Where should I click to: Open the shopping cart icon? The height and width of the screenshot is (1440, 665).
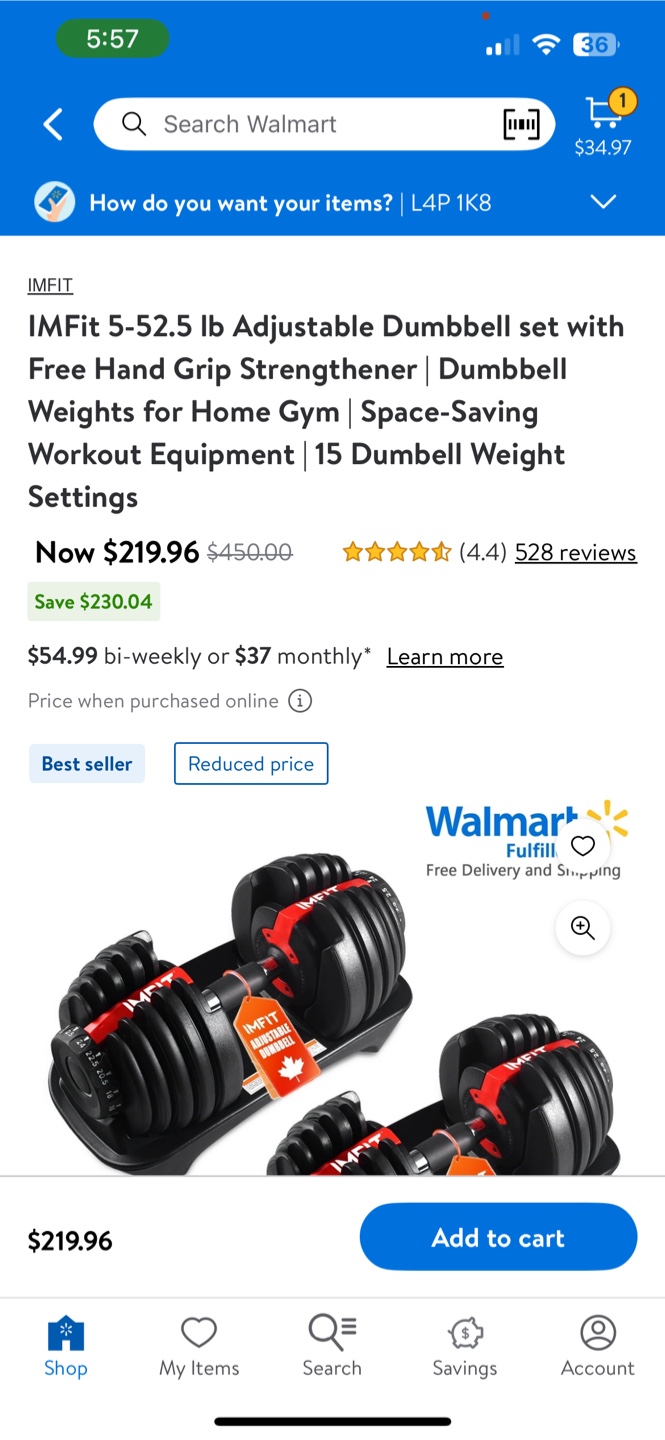click(x=603, y=112)
